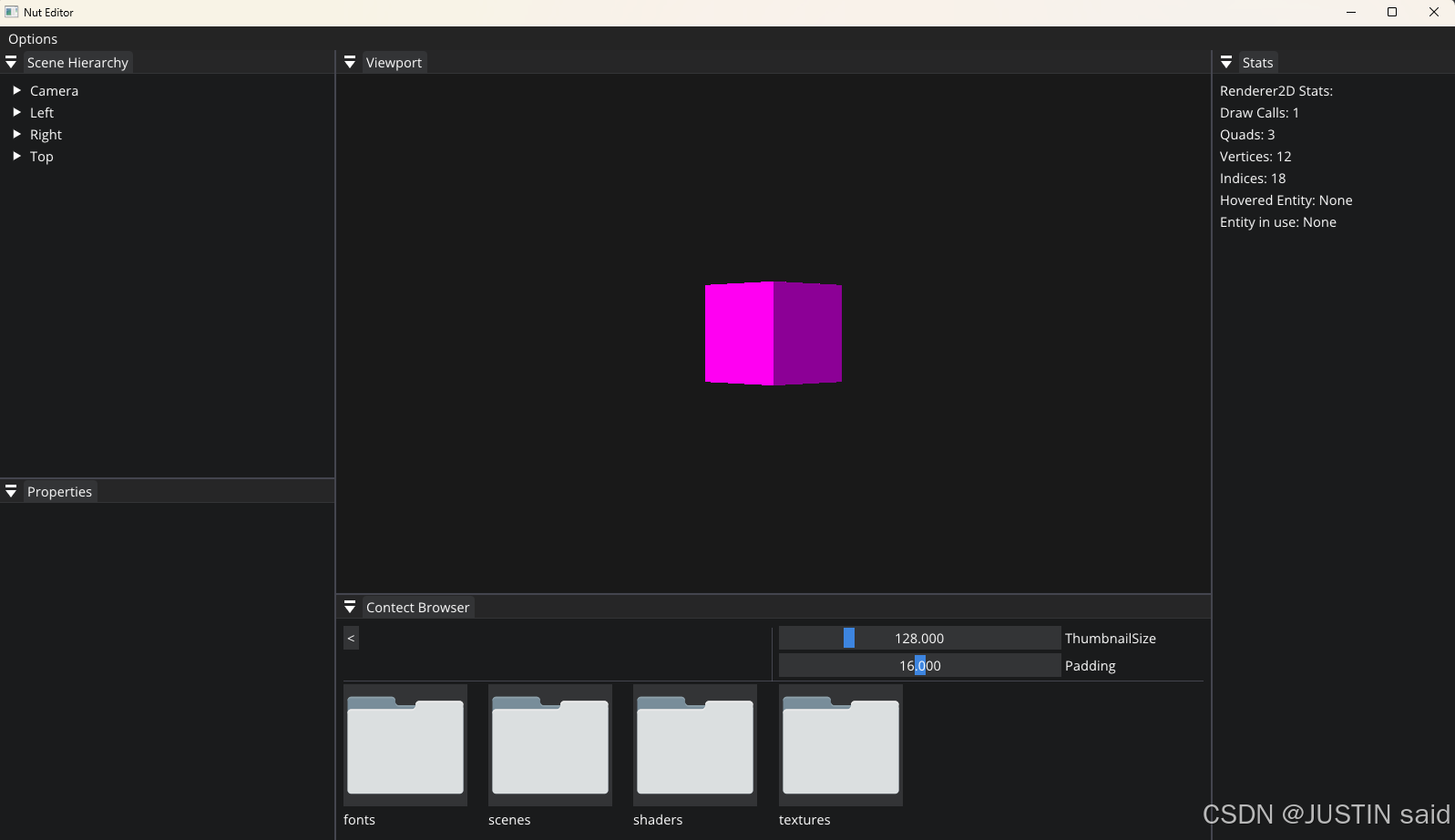Expand the Left entity node
1455x840 pixels.
[x=16, y=113]
